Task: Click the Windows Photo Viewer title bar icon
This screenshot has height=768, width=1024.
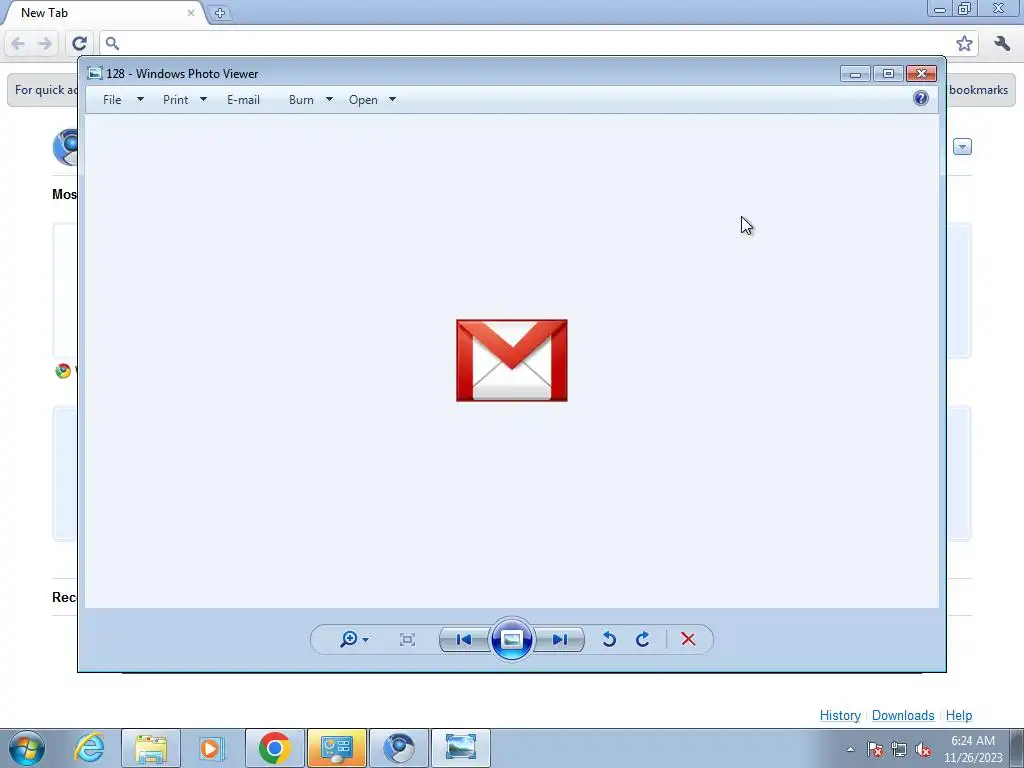Action: tap(95, 73)
